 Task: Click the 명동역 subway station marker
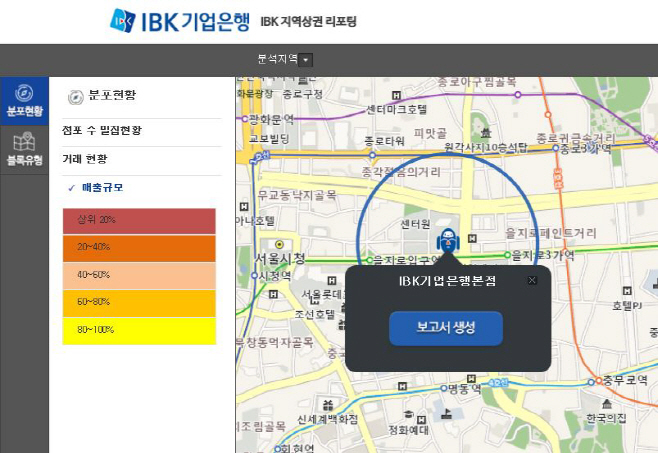tap(444, 388)
